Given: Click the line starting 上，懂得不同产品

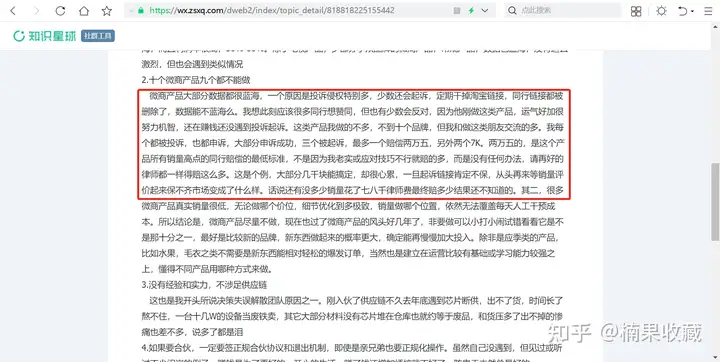Looking at the screenshot, I should click(207, 269).
